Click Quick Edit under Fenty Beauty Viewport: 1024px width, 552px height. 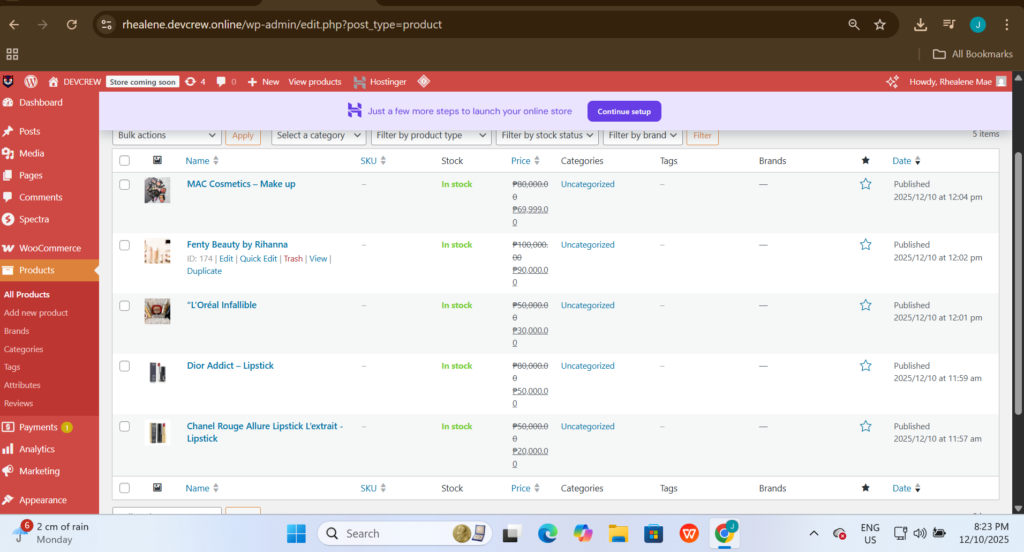point(258,259)
